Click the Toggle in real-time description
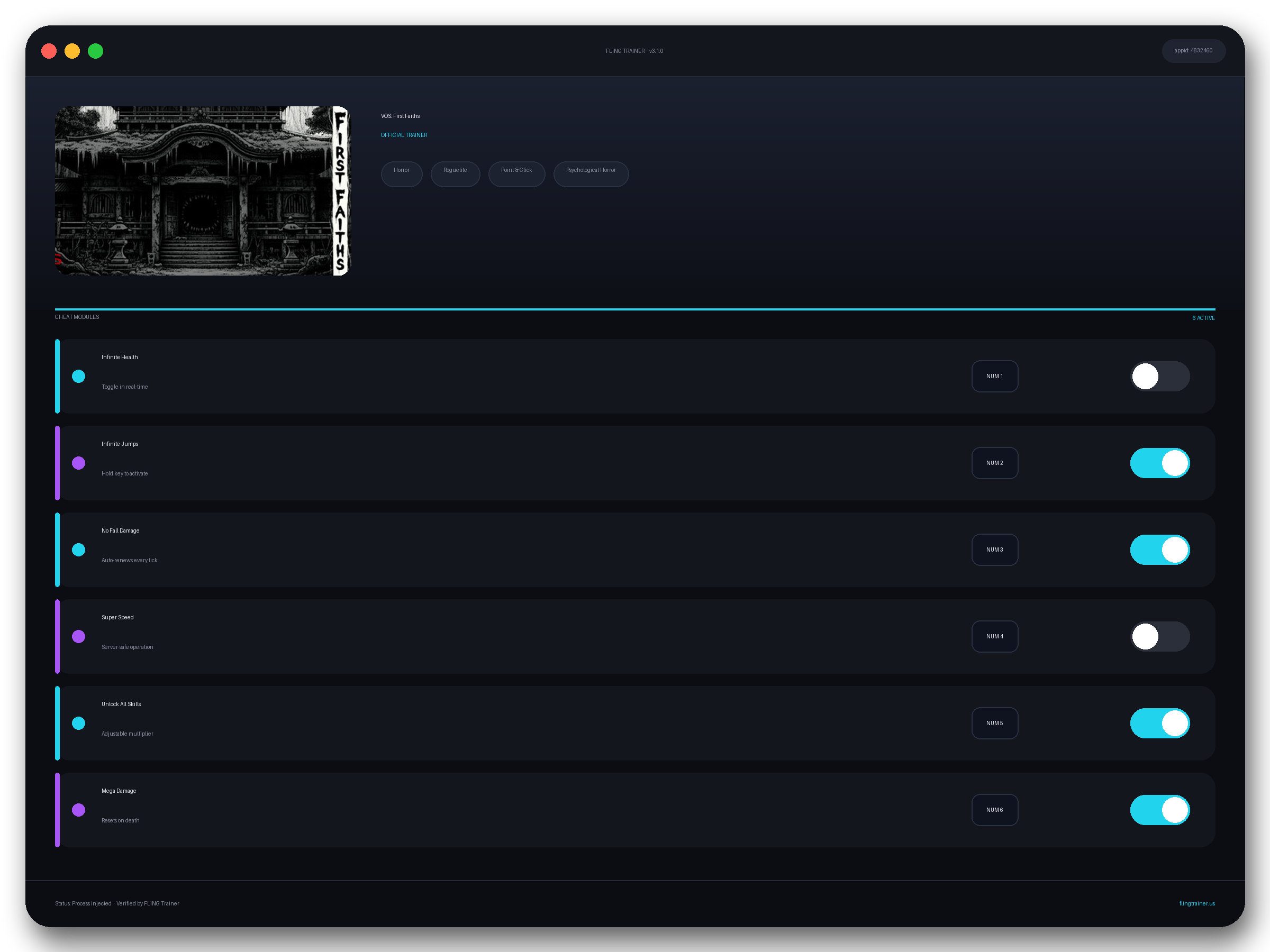Image resolution: width=1270 pixels, height=952 pixels. [x=124, y=387]
